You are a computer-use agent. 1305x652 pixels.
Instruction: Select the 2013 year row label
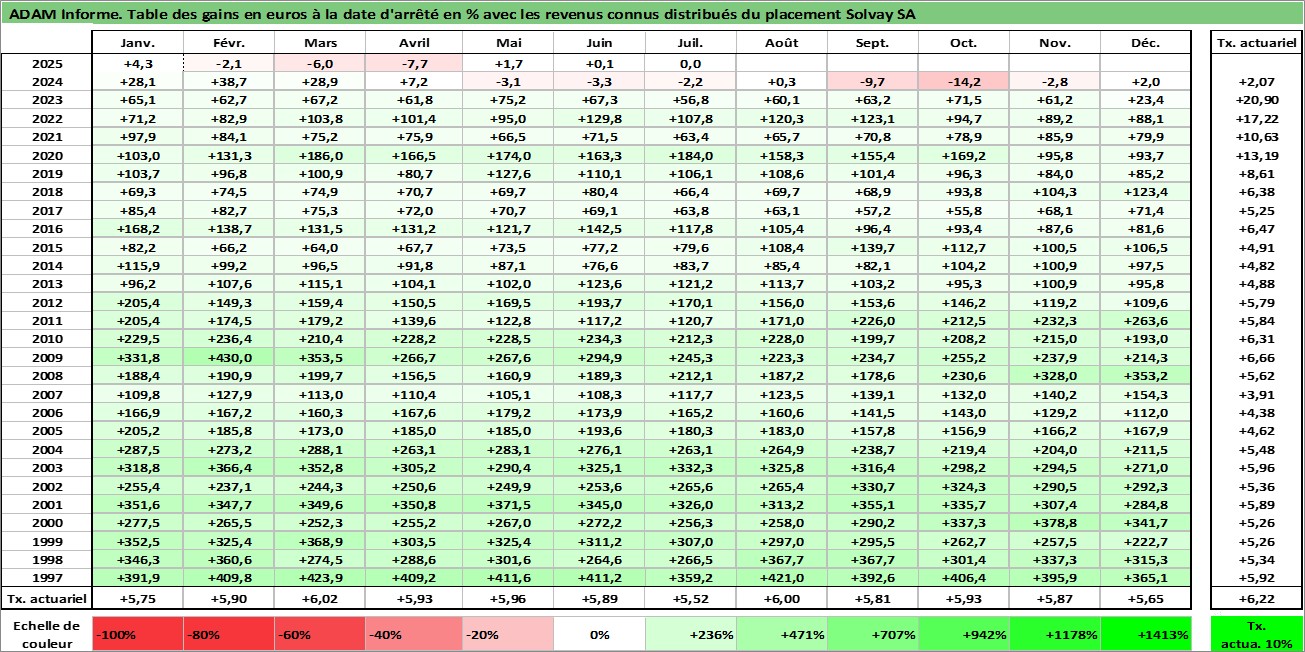pyautogui.click(x=46, y=284)
